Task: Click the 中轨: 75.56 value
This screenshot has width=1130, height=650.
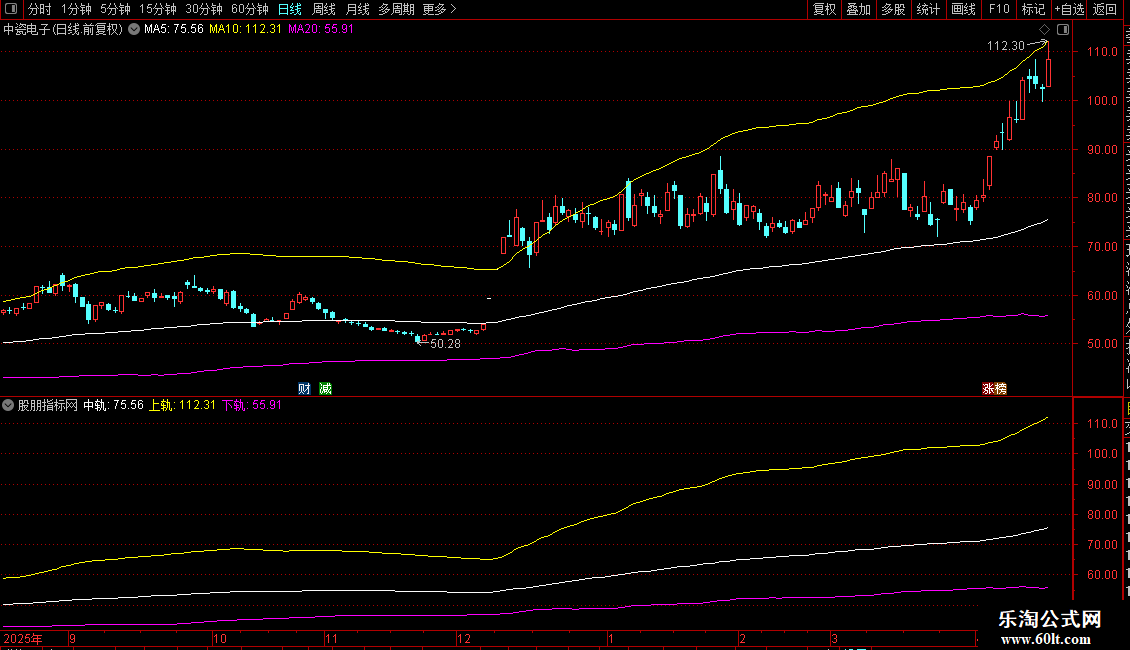Action: pyautogui.click(x=113, y=405)
